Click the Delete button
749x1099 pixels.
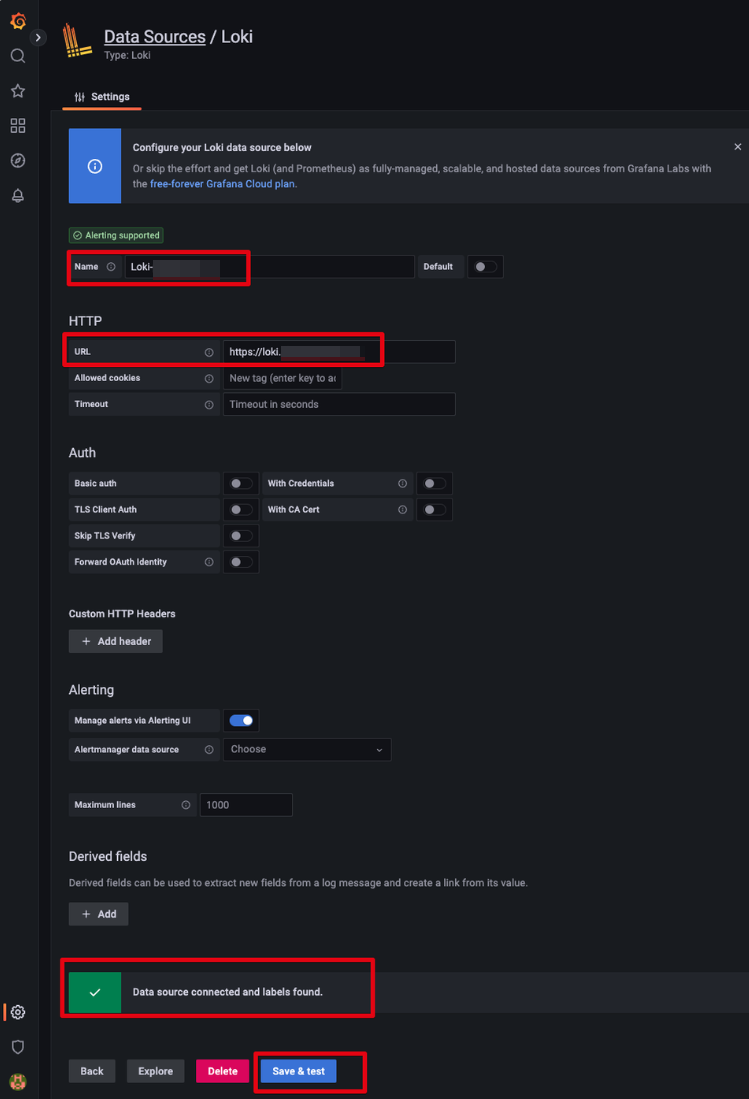(223, 1071)
